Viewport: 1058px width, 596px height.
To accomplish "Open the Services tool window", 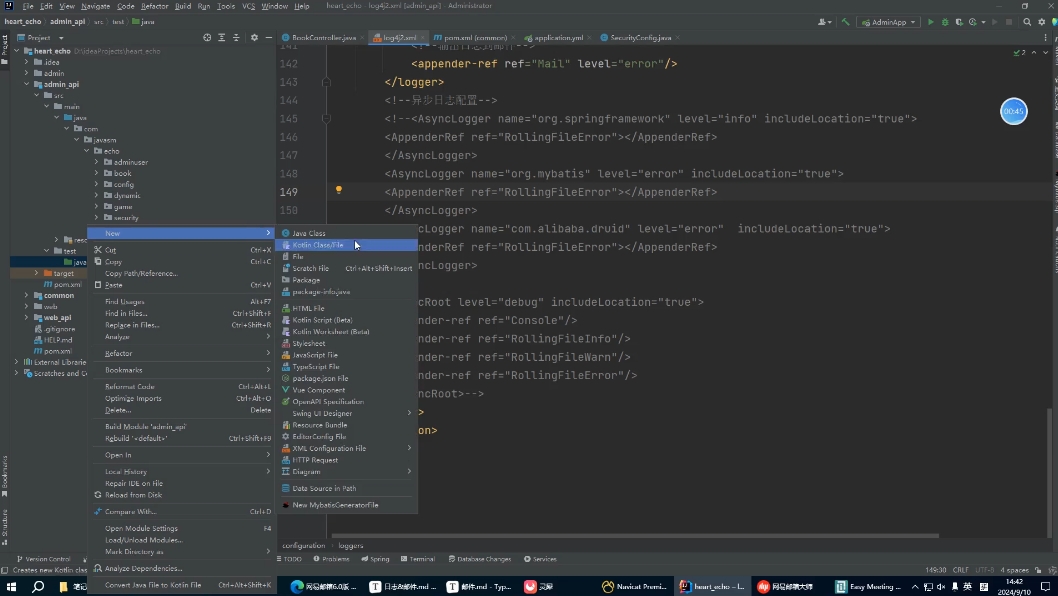I will pyautogui.click(x=540, y=559).
